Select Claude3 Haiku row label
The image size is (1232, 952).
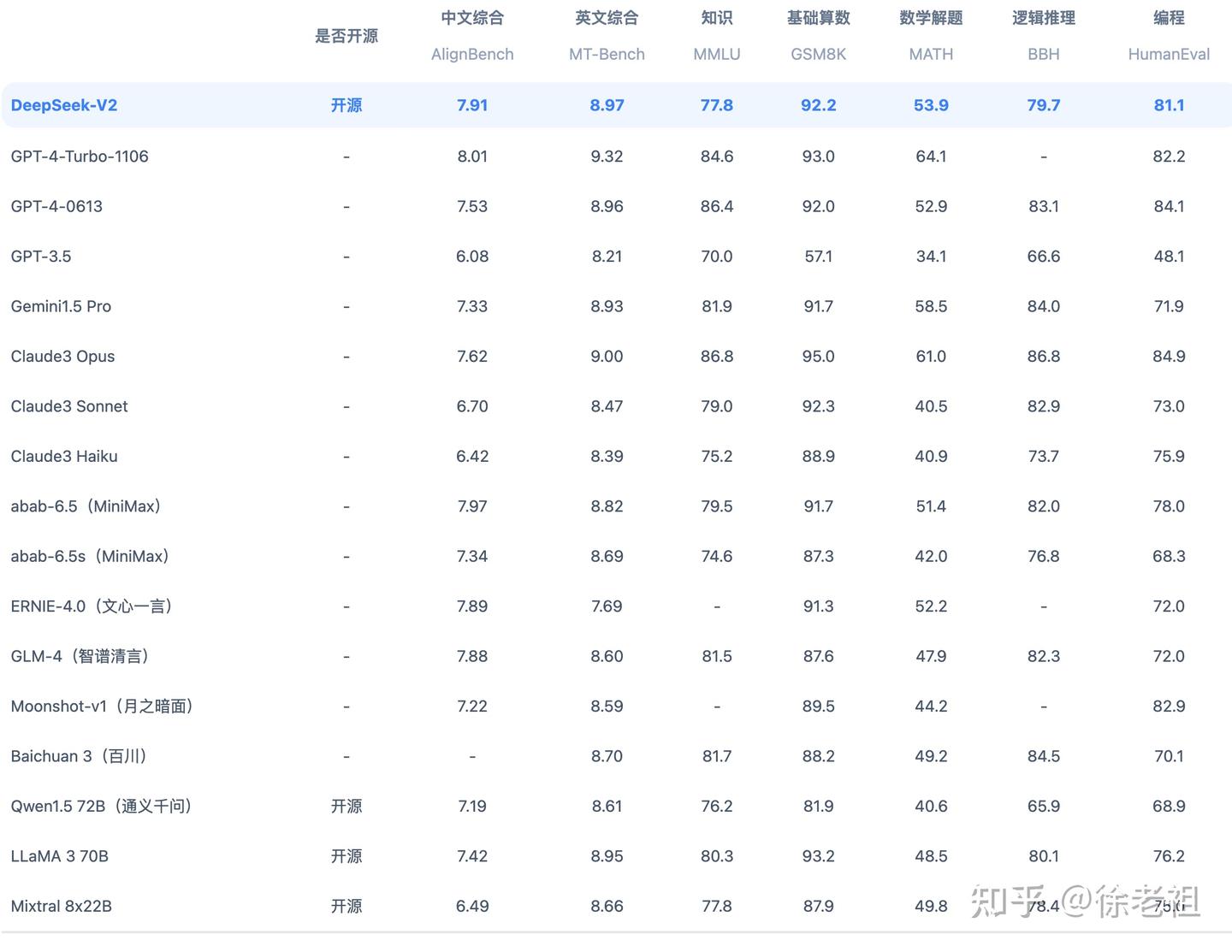pyautogui.click(x=64, y=456)
